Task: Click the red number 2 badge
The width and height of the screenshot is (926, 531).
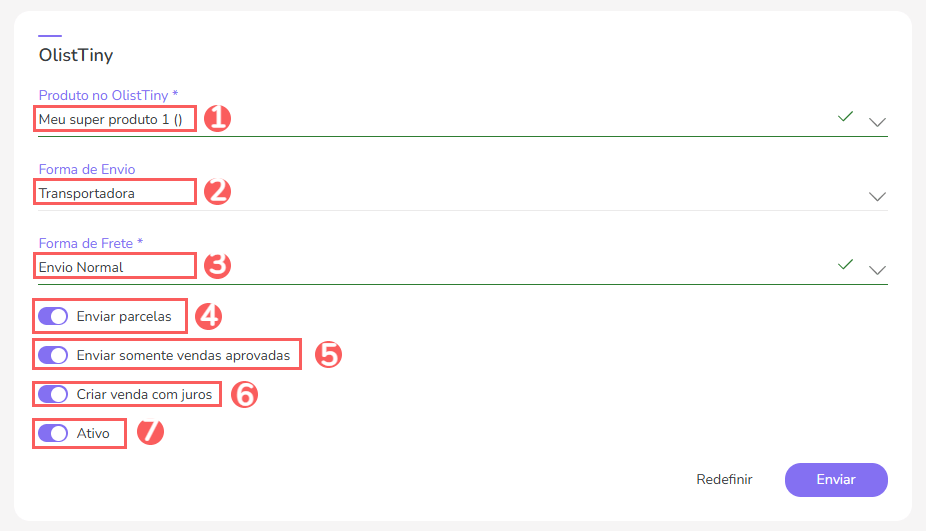Action: (x=217, y=191)
